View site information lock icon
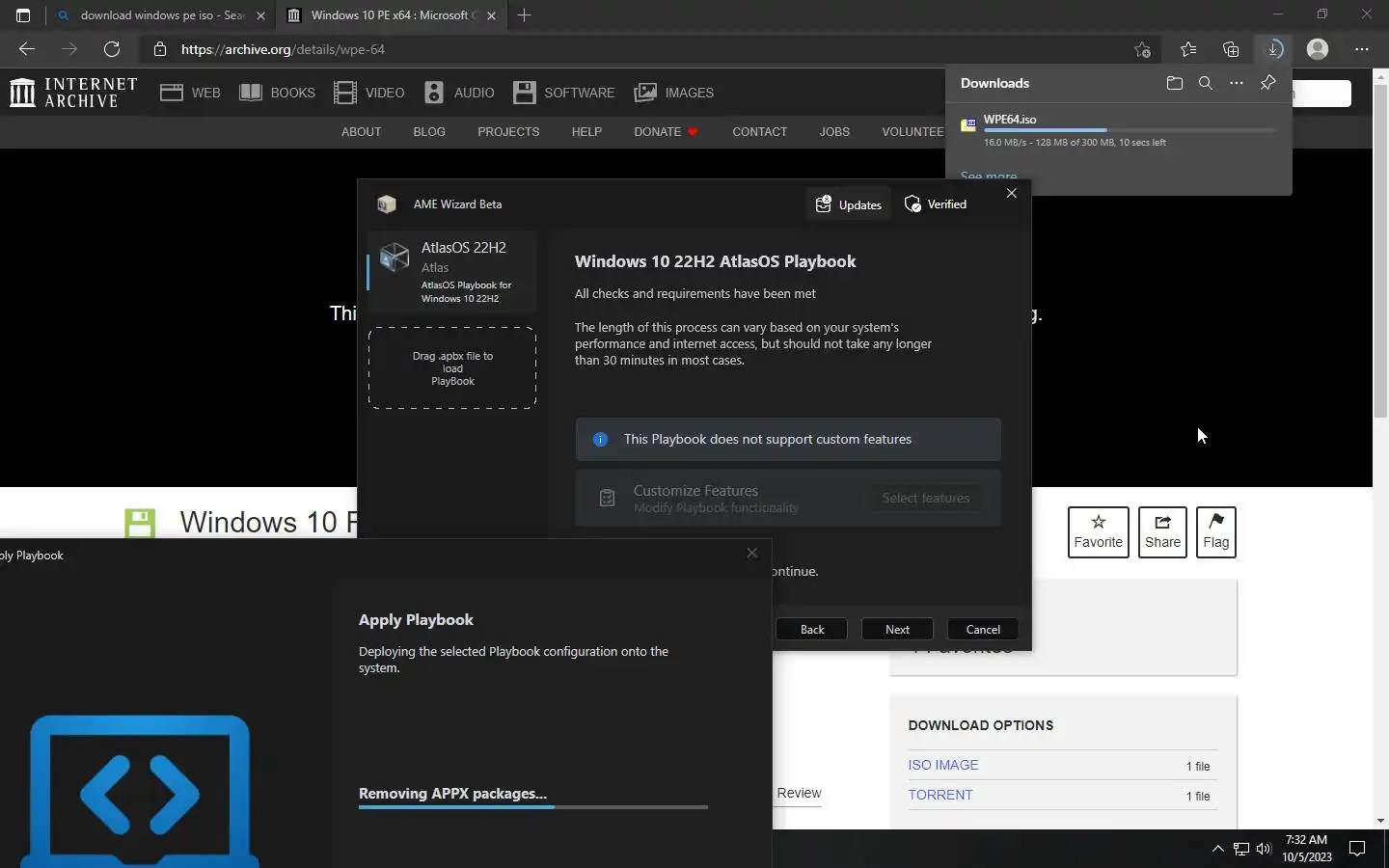 coord(160,49)
